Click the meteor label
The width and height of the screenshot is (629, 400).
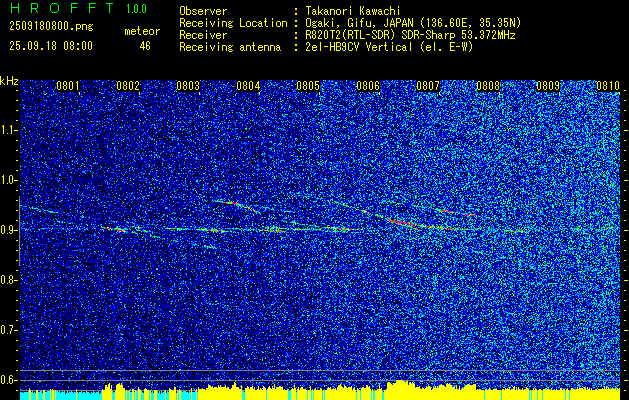142,31
